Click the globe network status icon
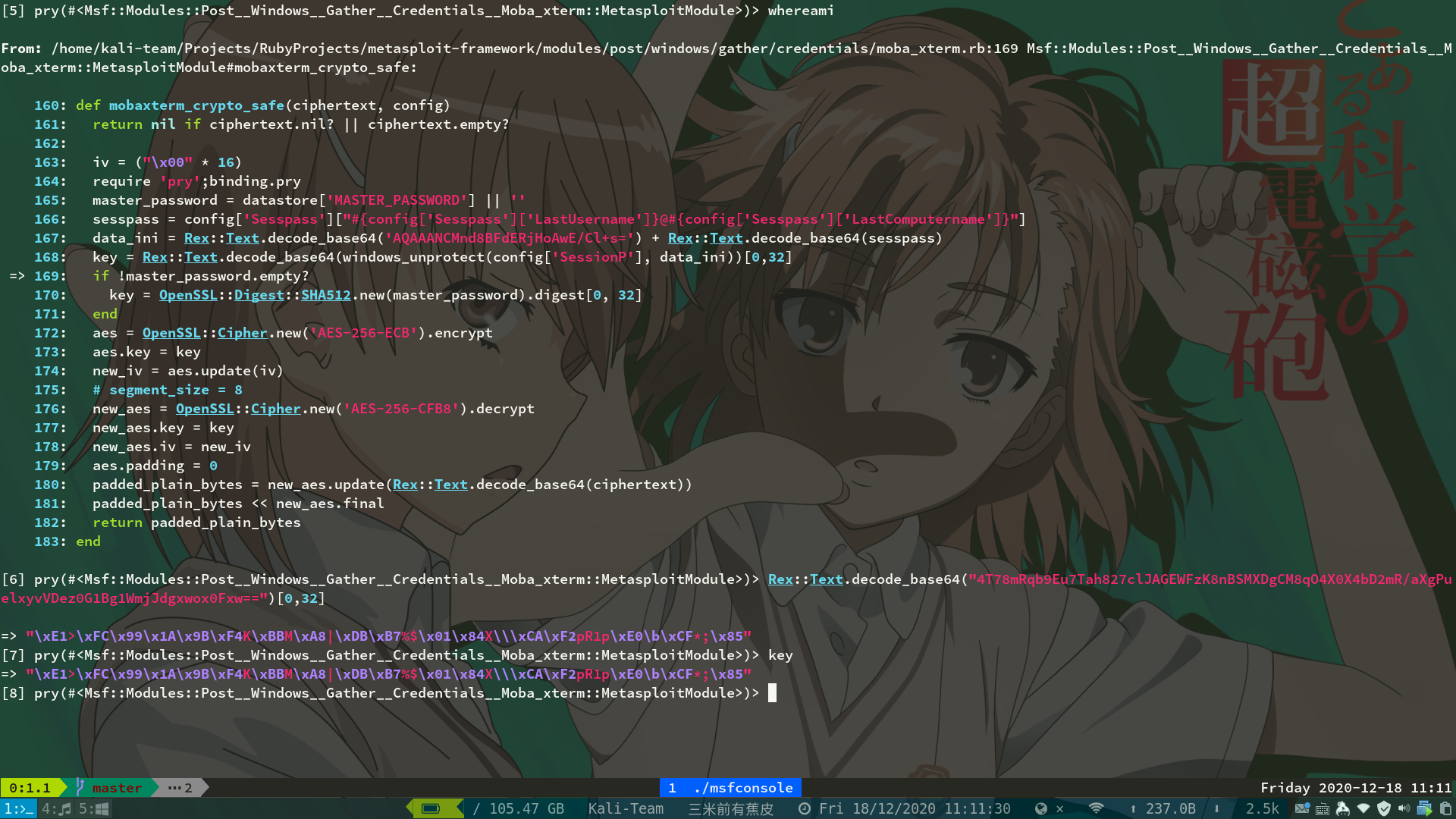The height and width of the screenshot is (819, 1456). pyautogui.click(x=1040, y=809)
